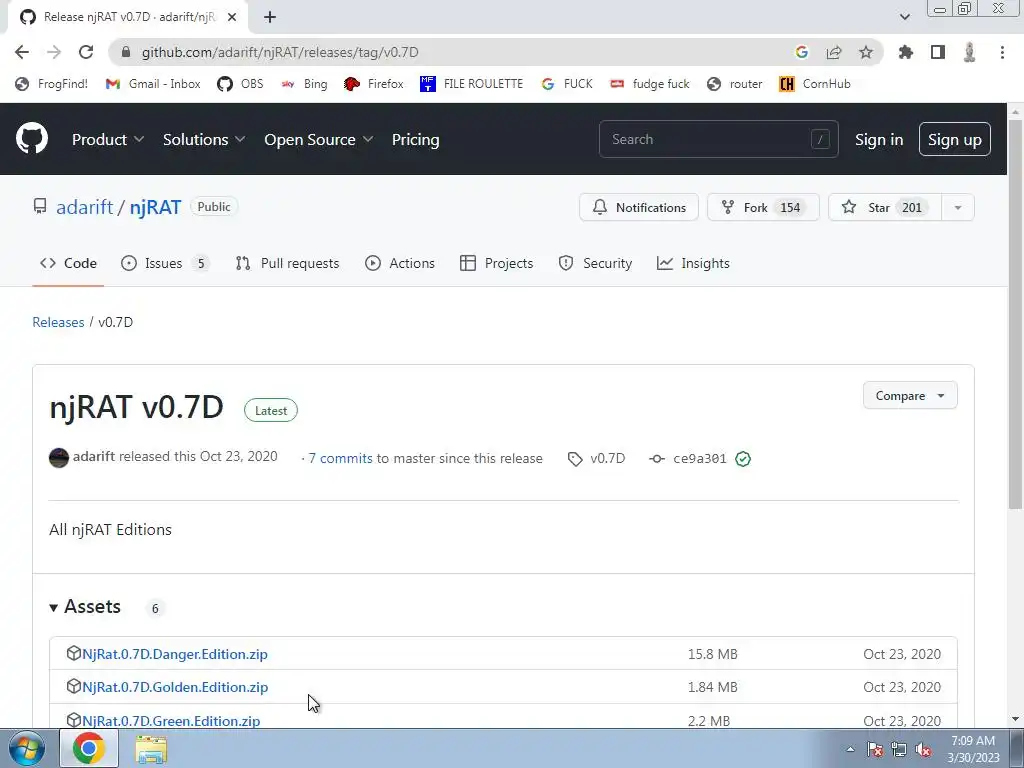The image size is (1024, 768).
Task: Expand the Product dropdown menu
Action: 108,139
